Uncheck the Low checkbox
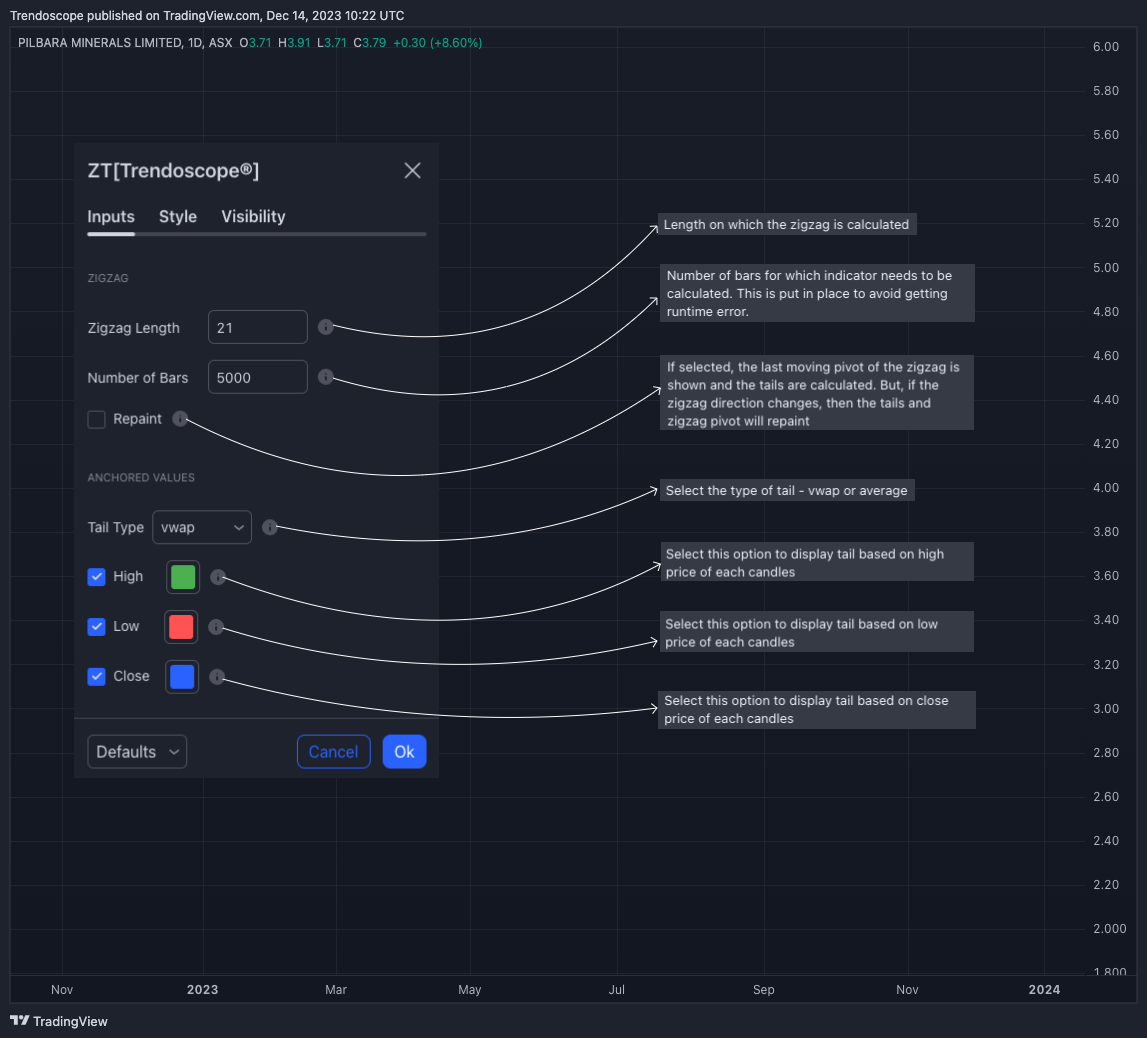The image size is (1147, 1038). (97, 626)
